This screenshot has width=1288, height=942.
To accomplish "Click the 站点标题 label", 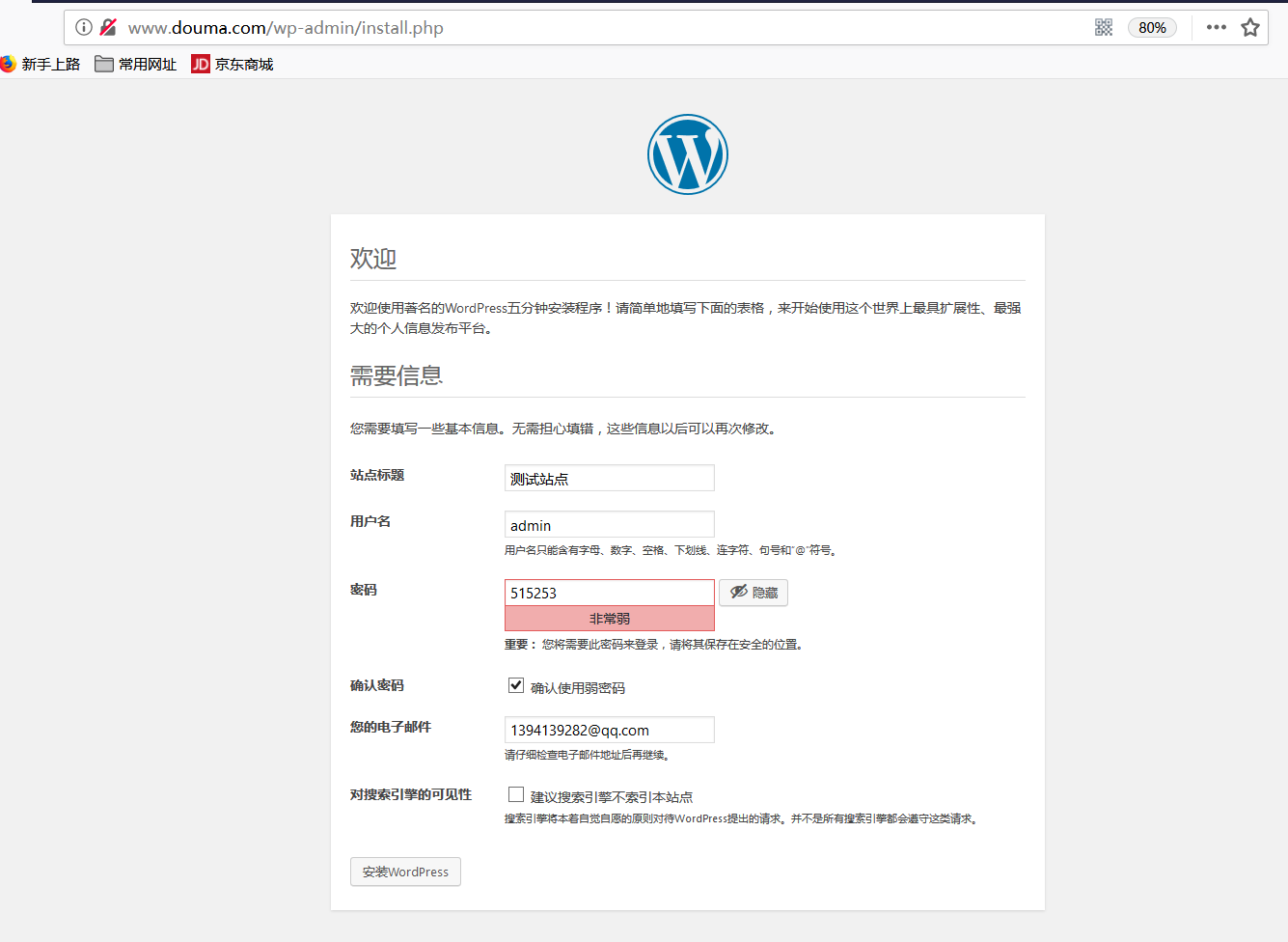I will (377, 475).
